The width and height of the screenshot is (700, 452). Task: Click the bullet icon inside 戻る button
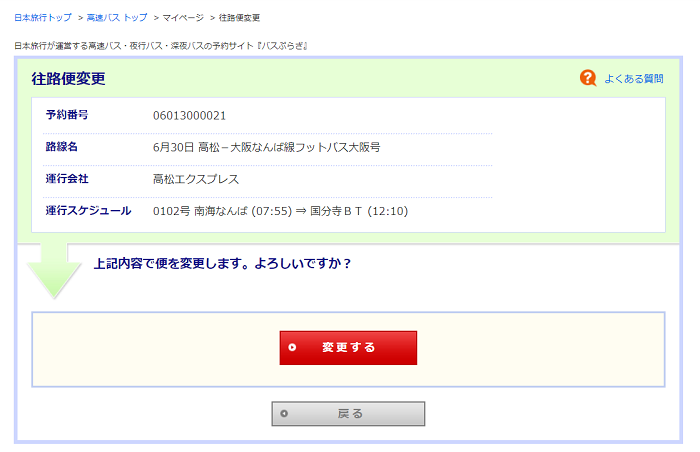tap(284, 414)
